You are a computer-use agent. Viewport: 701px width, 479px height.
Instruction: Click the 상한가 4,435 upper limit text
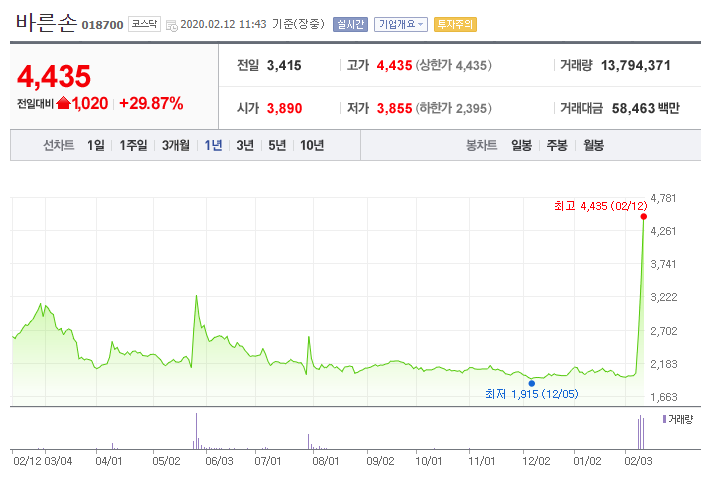tap(454, 66)
